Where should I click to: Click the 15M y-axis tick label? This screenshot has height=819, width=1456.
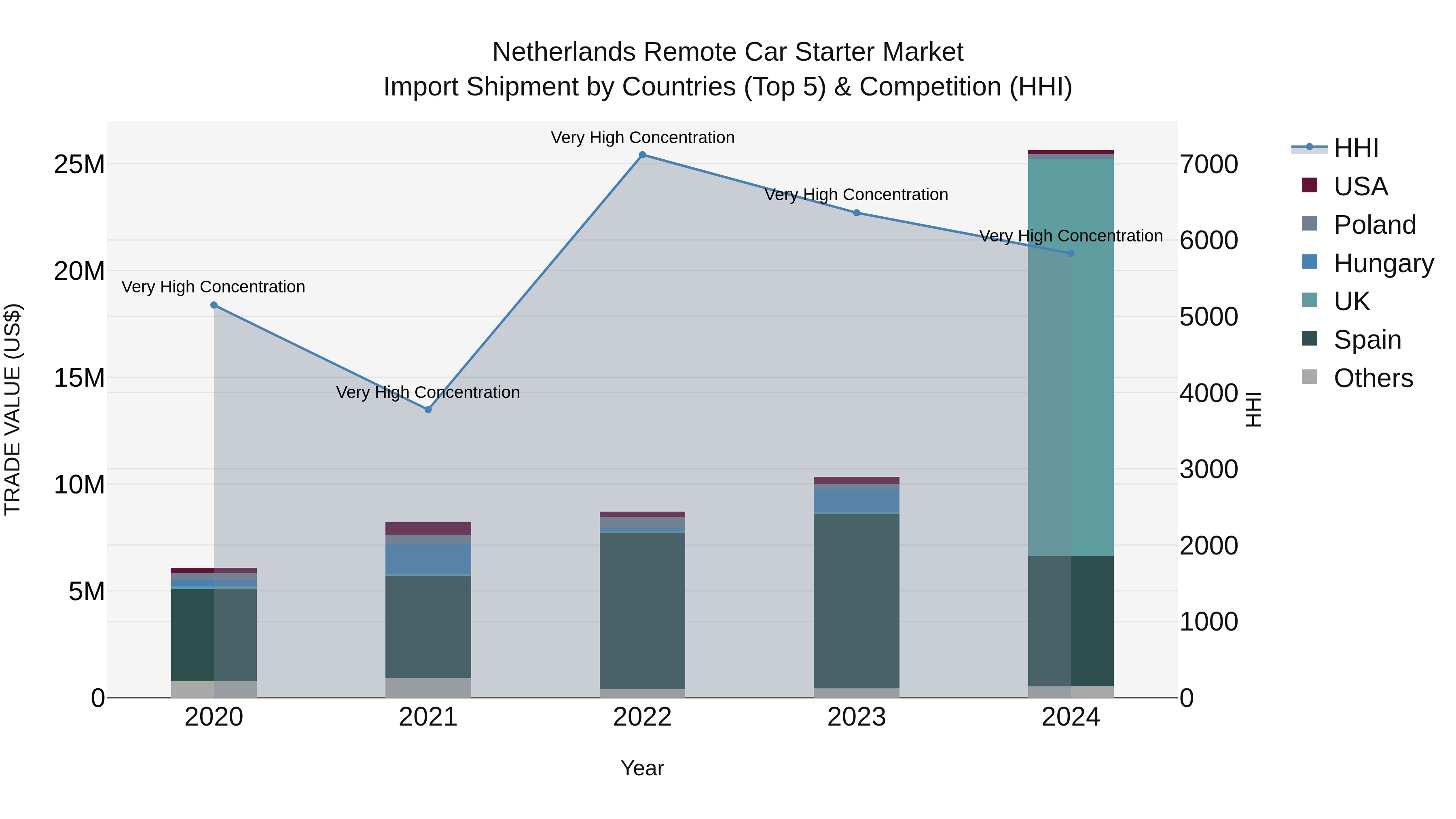79,378
